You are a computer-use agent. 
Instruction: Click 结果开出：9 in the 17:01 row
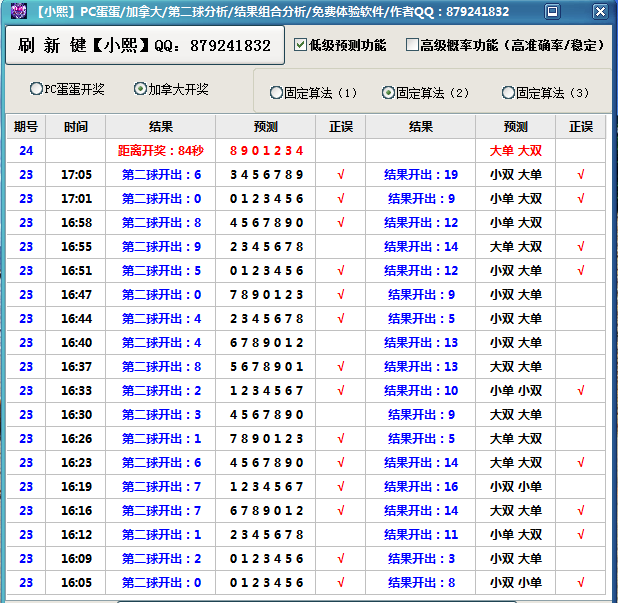click(x=421, y=199)
